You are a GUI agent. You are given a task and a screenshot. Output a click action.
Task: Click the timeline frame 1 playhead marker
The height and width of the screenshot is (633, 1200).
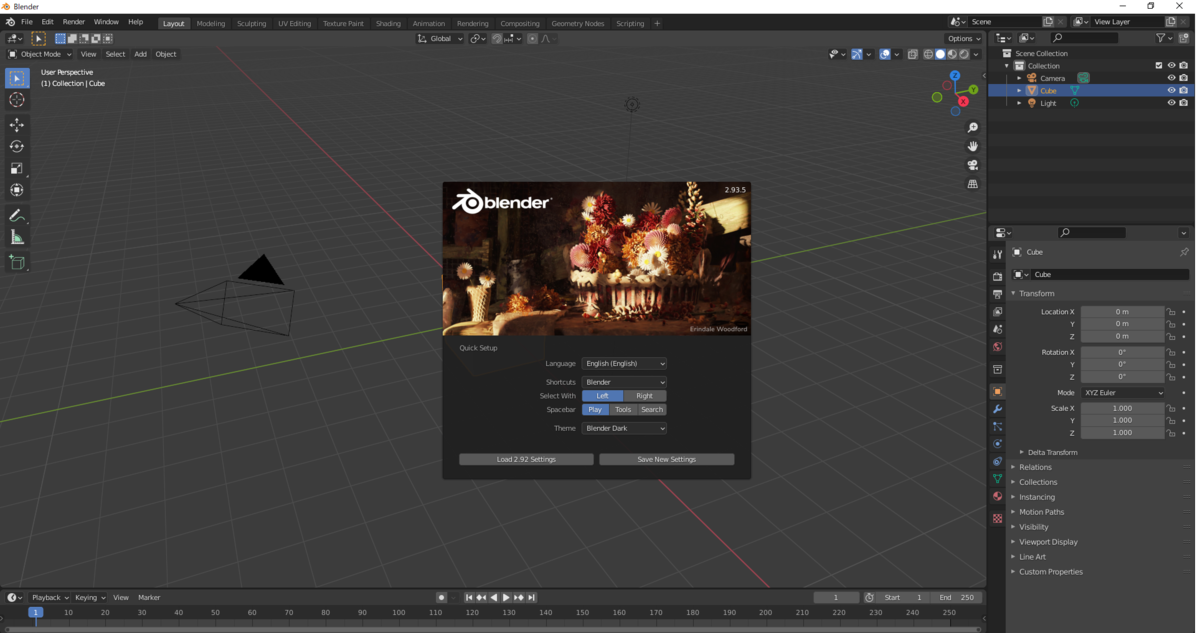(35, 612)
